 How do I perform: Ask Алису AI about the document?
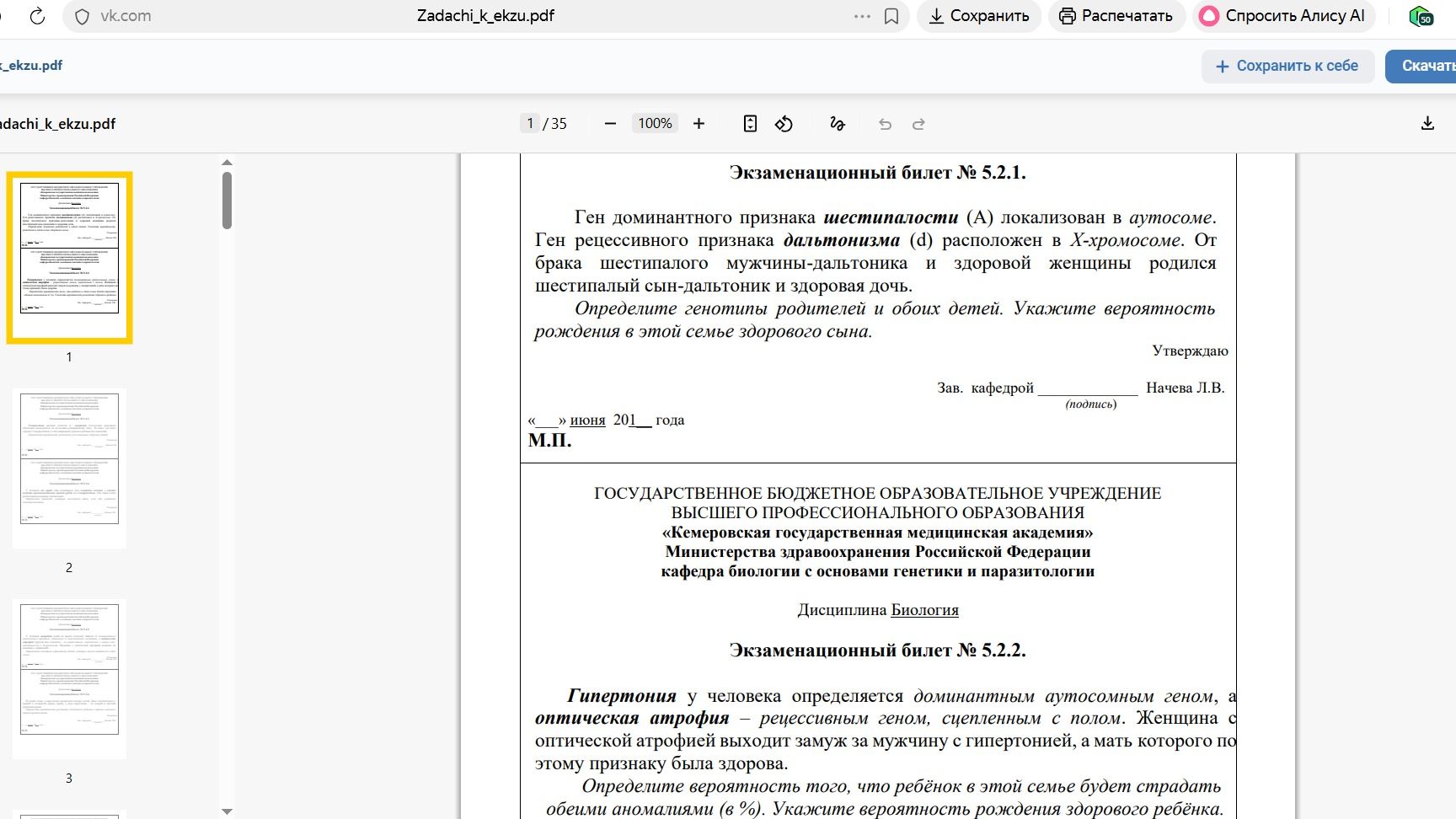(x=1283, y=16)
